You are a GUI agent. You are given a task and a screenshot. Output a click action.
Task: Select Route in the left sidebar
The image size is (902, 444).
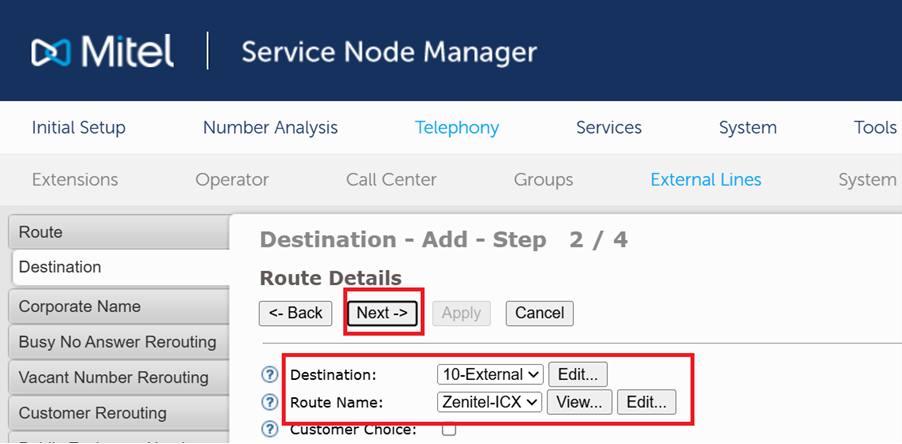(x=41, y=232)
